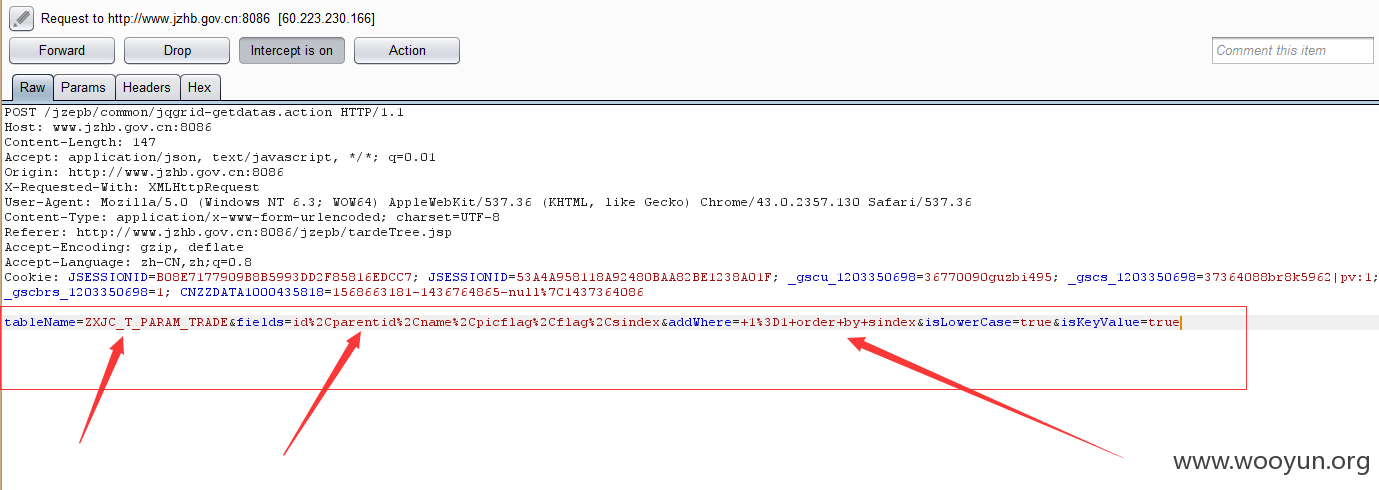Image resolution: width=1379 pixels, height=490 pixels.
Task: Click the Accept: application/json header line
Action: point(220,157)
